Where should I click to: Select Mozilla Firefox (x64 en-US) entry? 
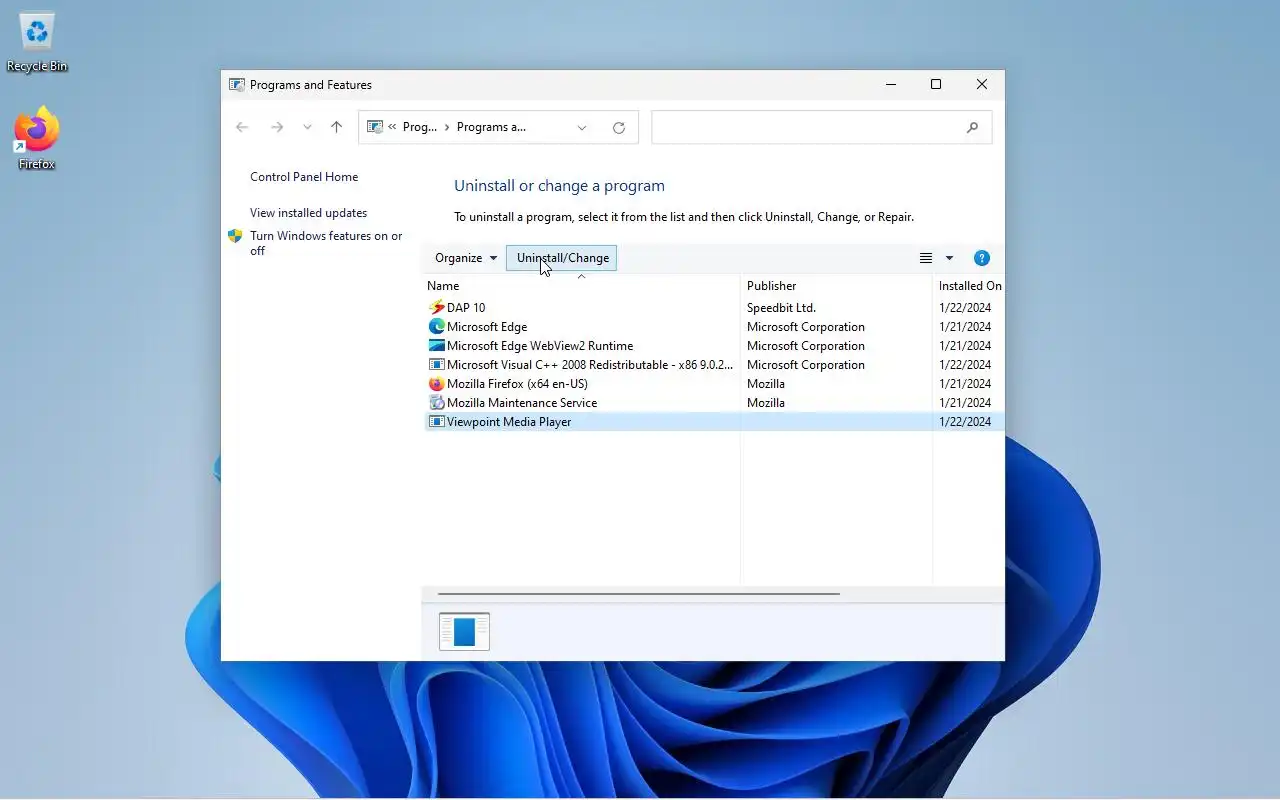tap(517, 384)
